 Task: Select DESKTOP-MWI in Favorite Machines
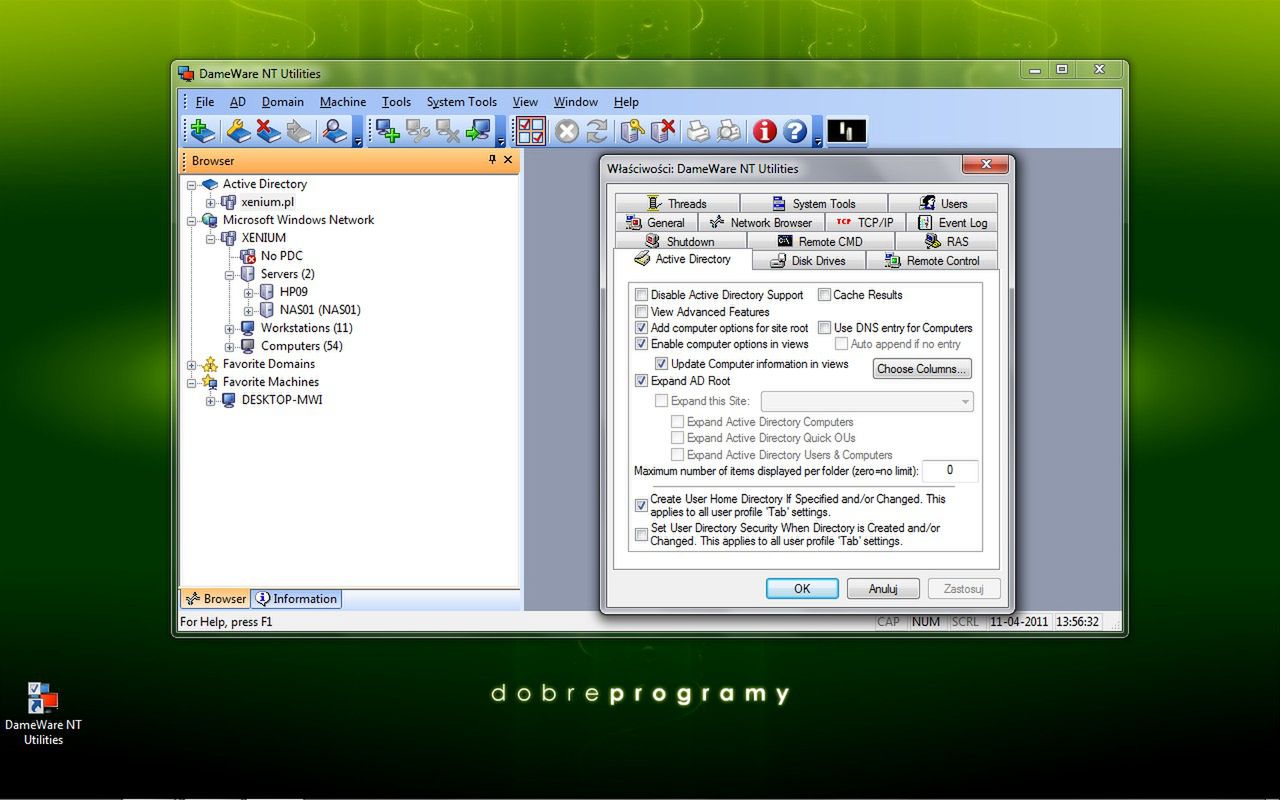point(282,400)
